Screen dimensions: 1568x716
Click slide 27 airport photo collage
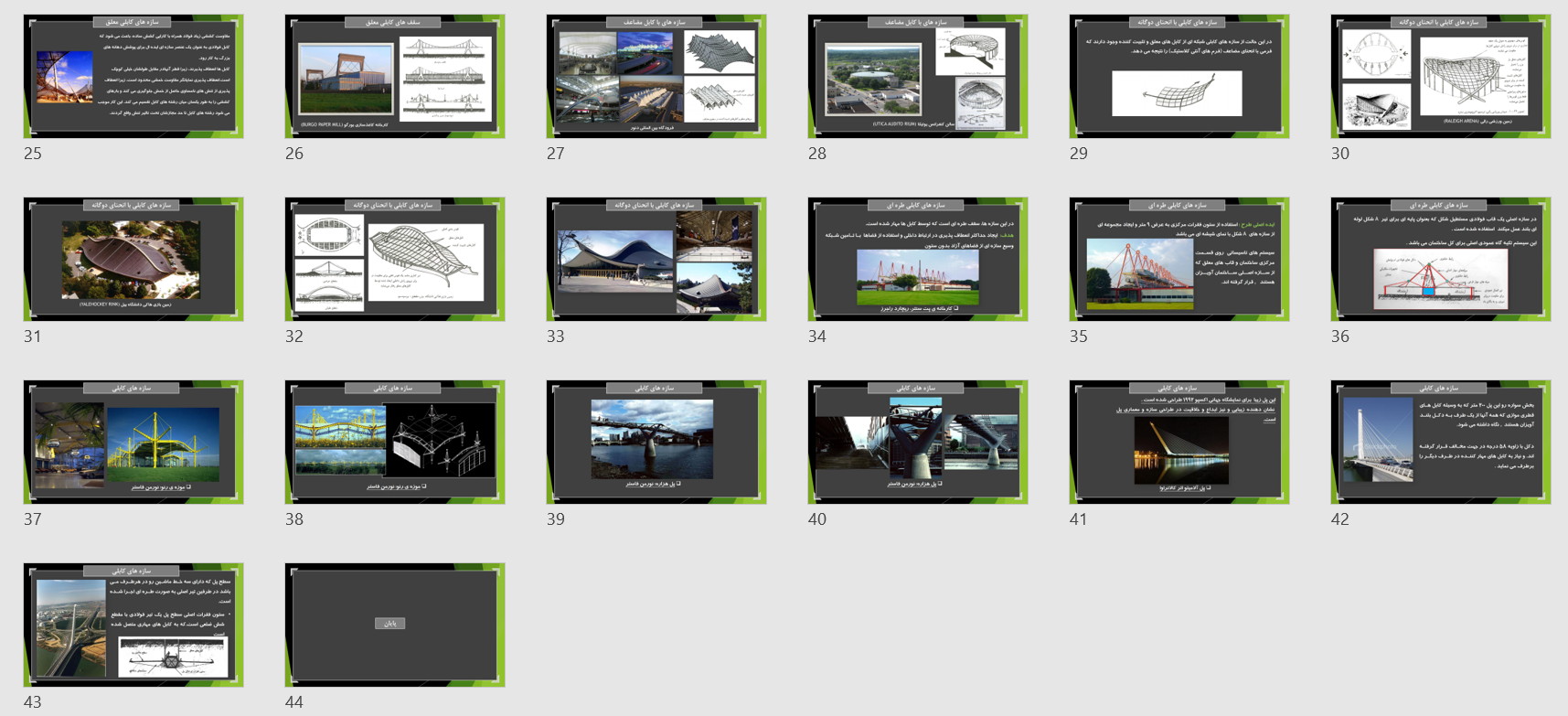656,77
